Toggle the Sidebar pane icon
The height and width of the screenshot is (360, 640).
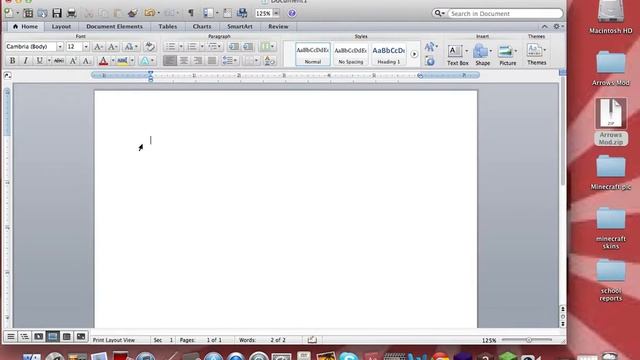[208, 13]
